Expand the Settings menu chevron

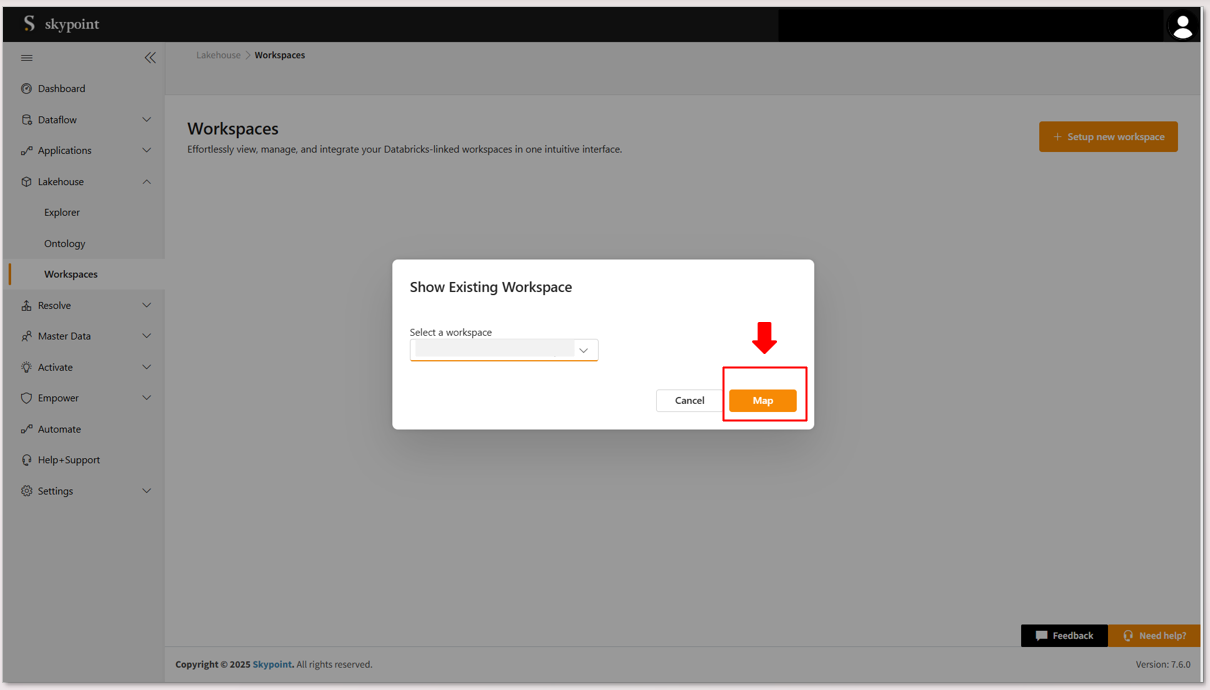coord(147,491)
